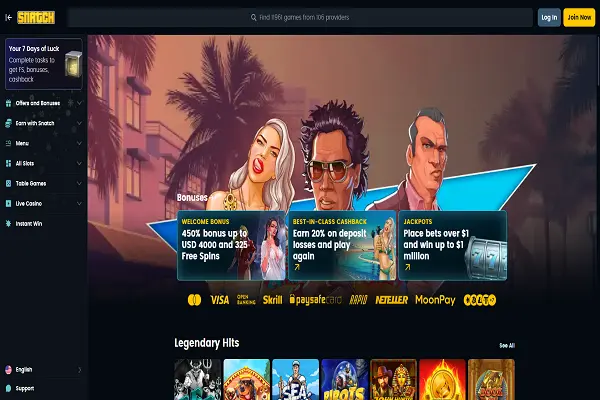The height and width of the screenshot is (400, 600).
Task: Open the Pirots game thumbnail
Action: tap(344, 379)
